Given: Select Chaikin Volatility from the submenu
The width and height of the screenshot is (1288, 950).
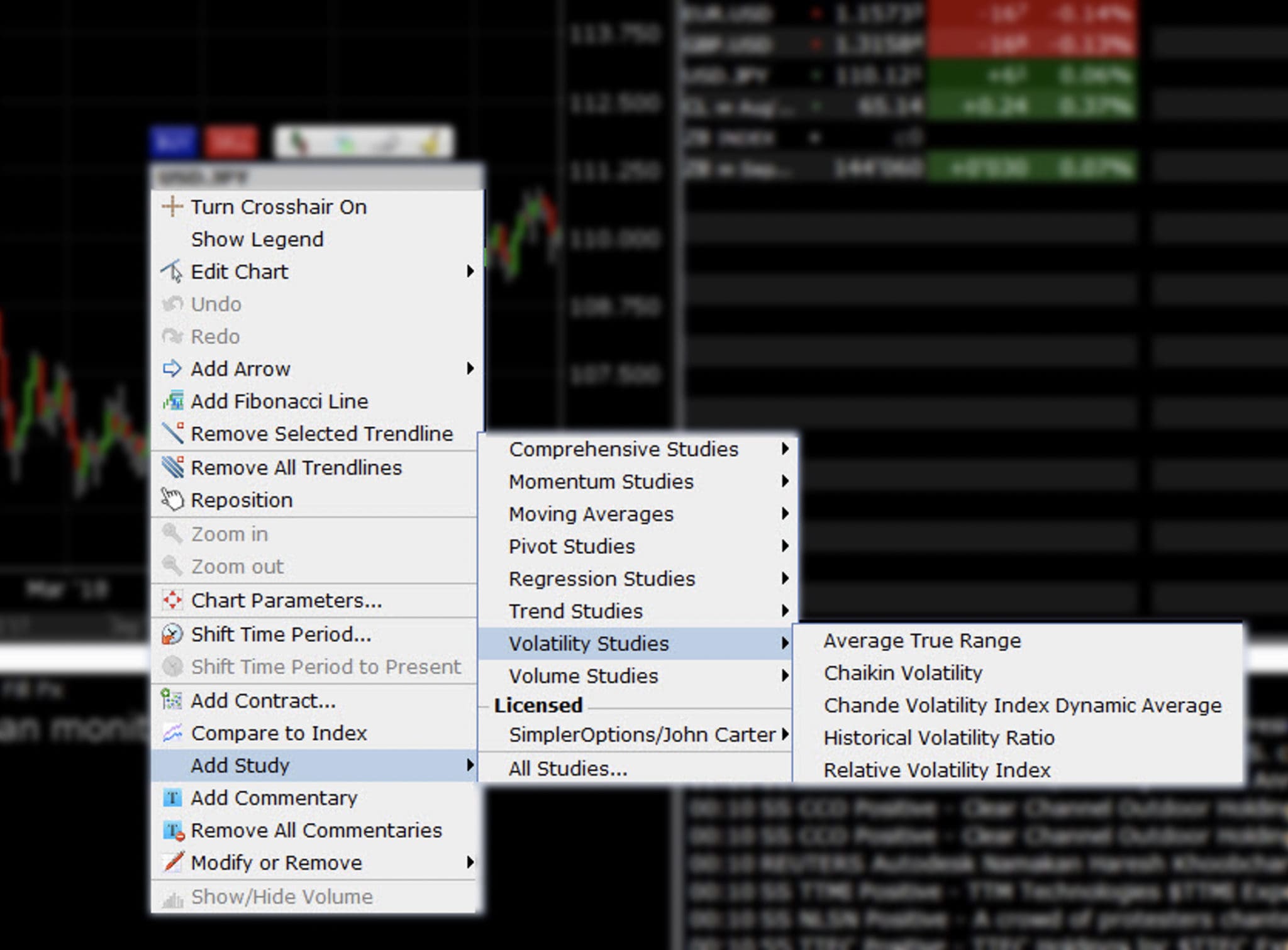Looking at the screenshot, I should point(902,673).
